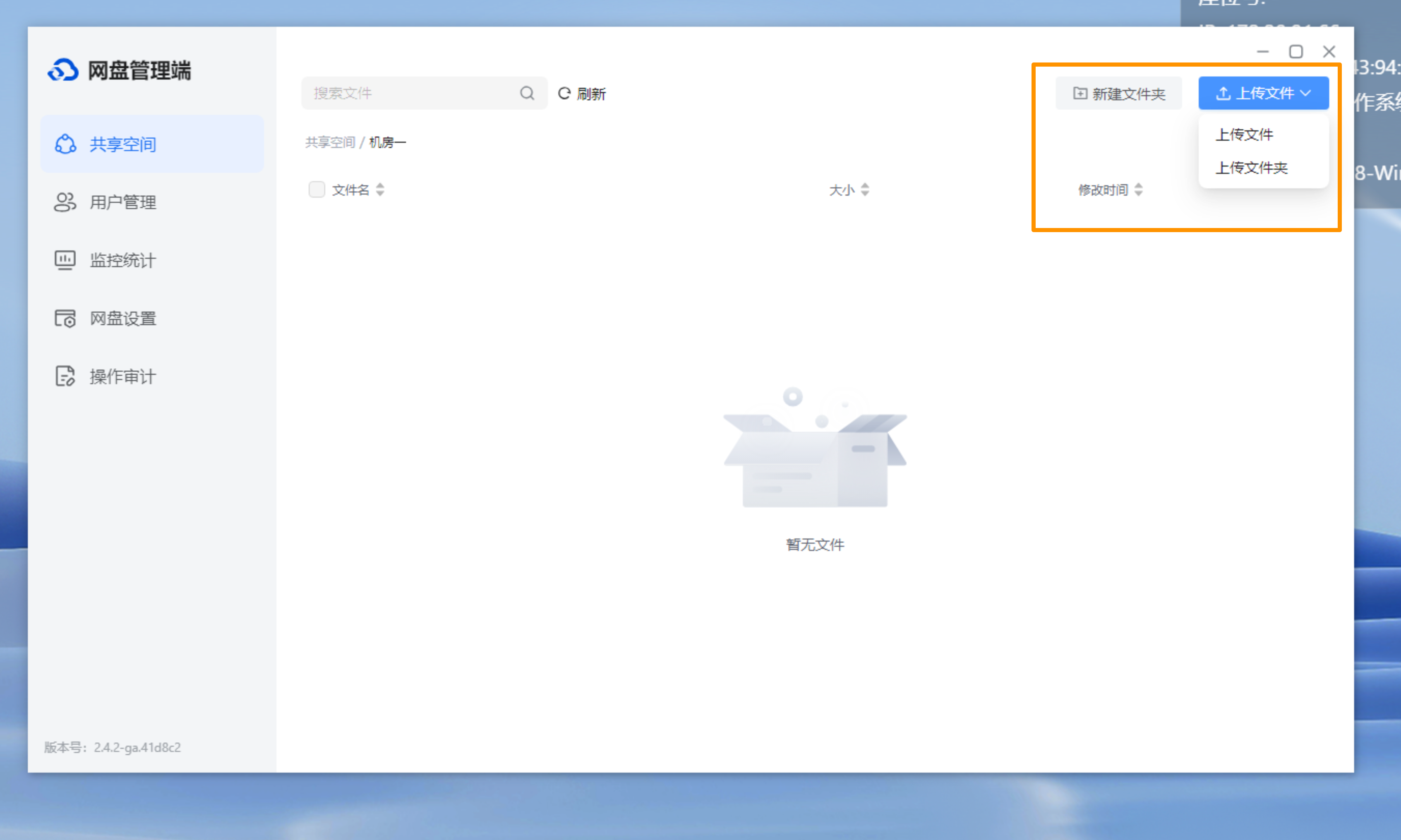This screenshot has width=1401, height=840.
Task: Sort by 修改时间 column arrows
Action: (x=1138, y=190)
